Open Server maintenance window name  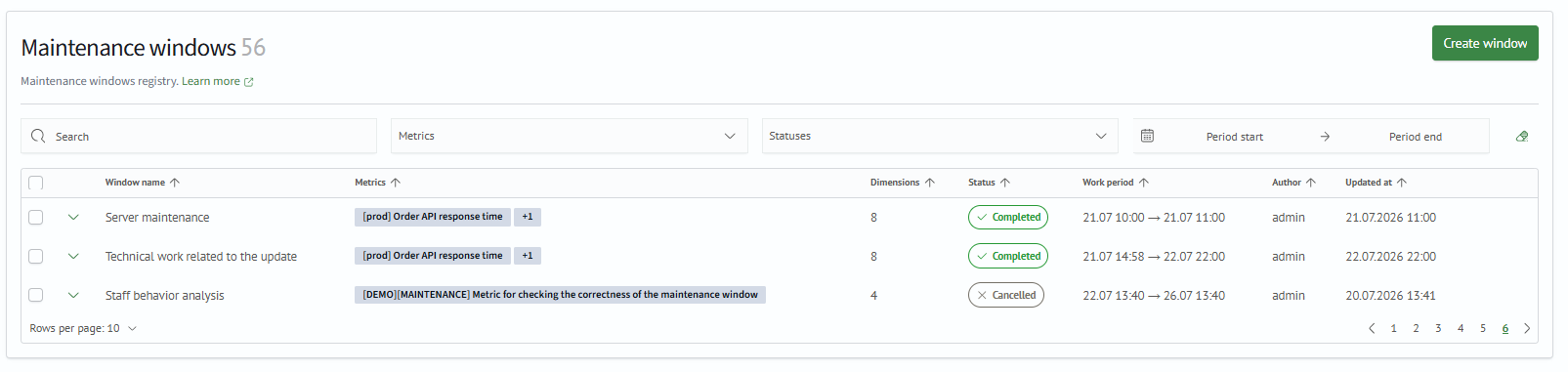157,218
